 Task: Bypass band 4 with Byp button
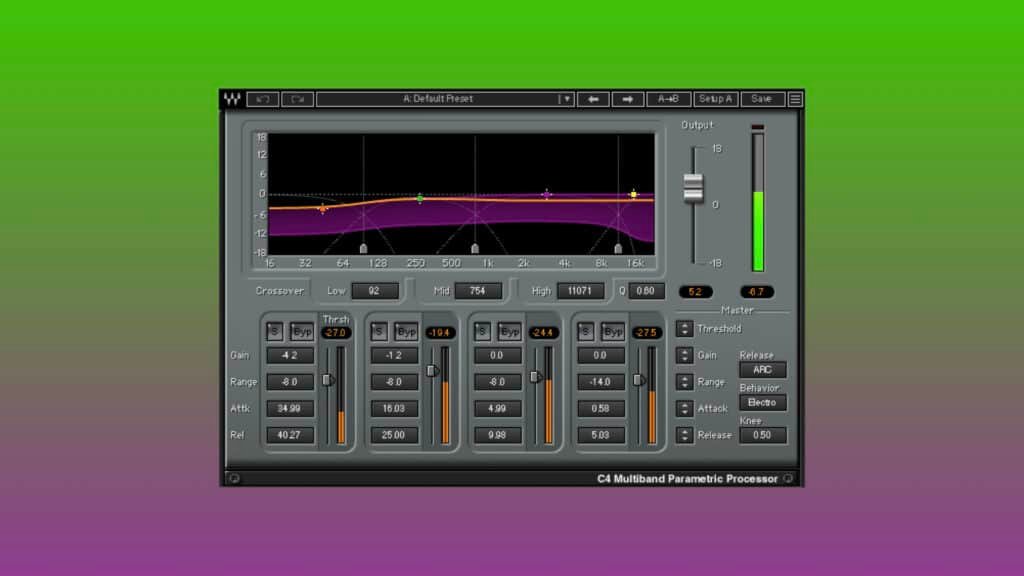tap(613, 331)
